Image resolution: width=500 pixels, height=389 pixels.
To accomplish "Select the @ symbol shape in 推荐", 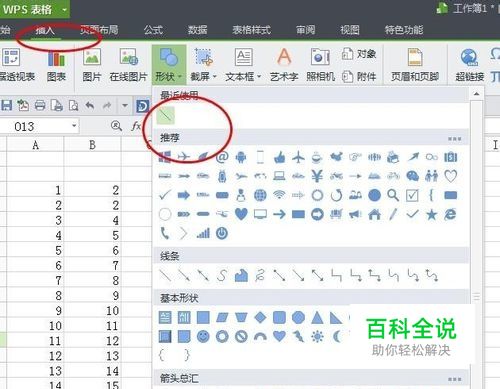I will coord(222,157).
